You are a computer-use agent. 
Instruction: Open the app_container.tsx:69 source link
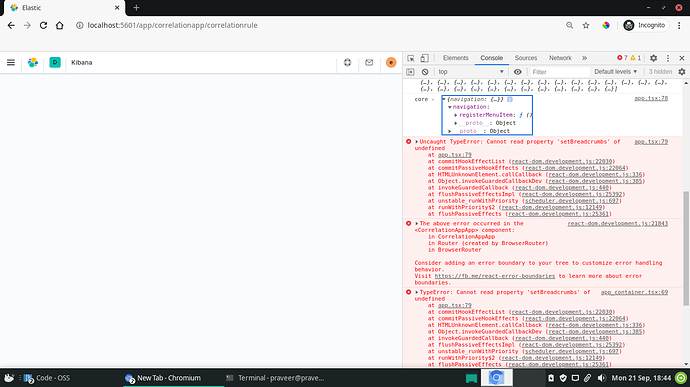pyautogui.click(x=634, y=292)
